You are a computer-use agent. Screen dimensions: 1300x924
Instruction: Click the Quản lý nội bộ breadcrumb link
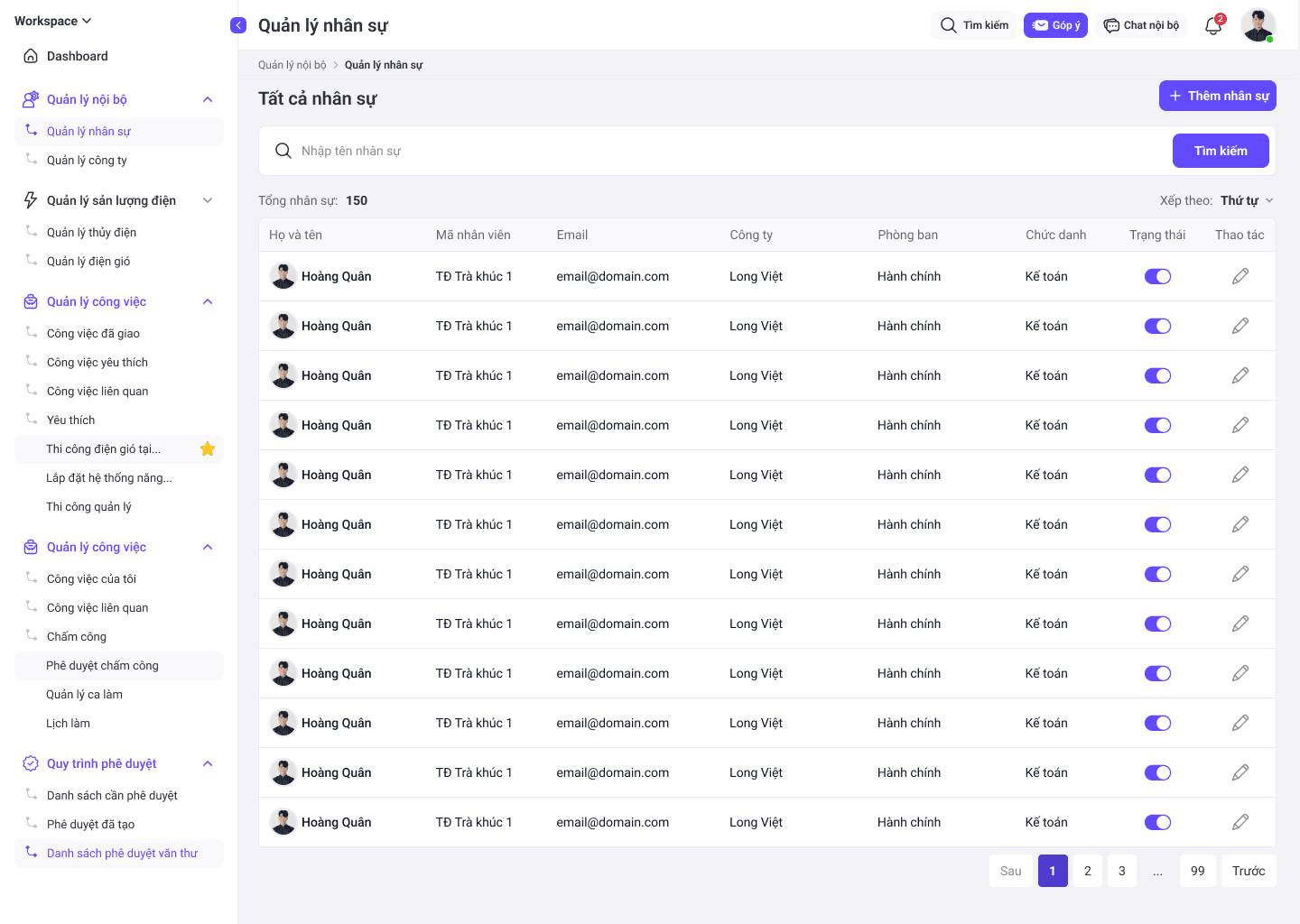click(292, 65)
